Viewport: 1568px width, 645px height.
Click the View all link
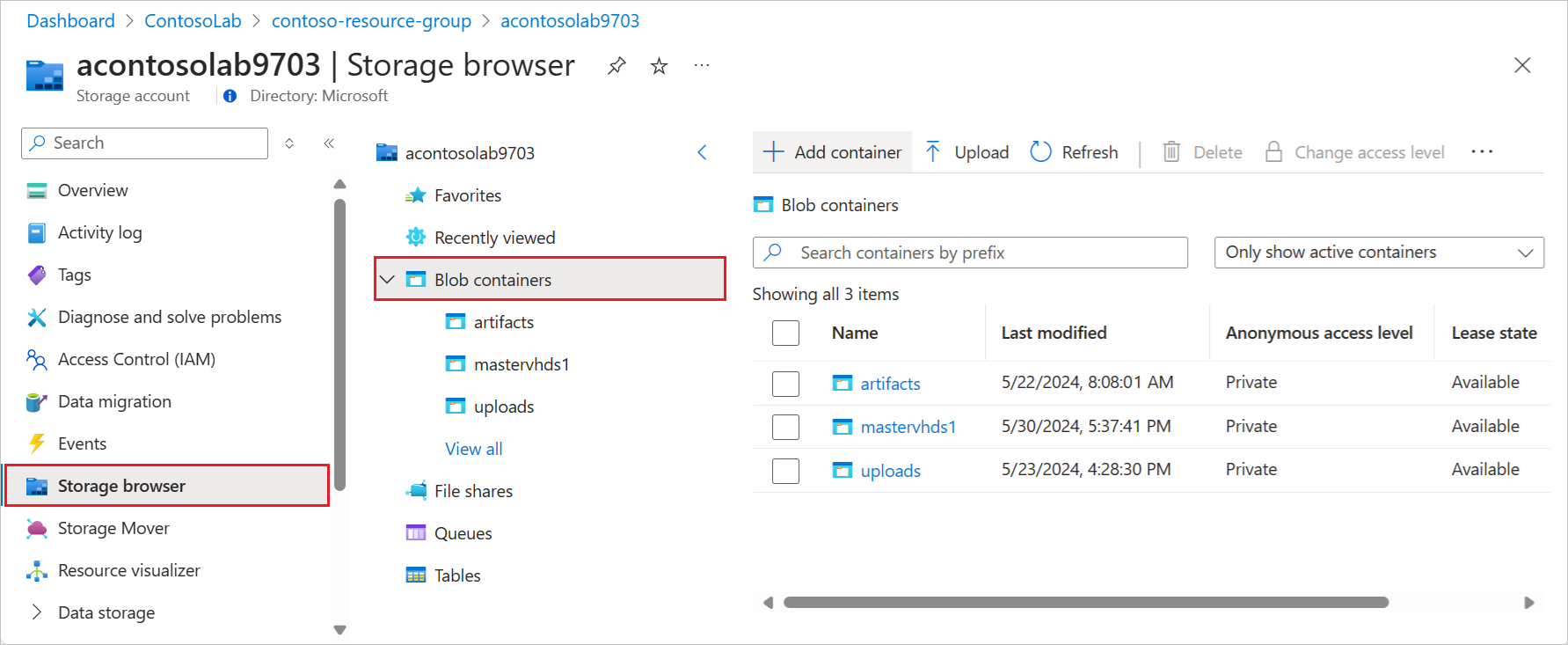[x=474, y=449]
